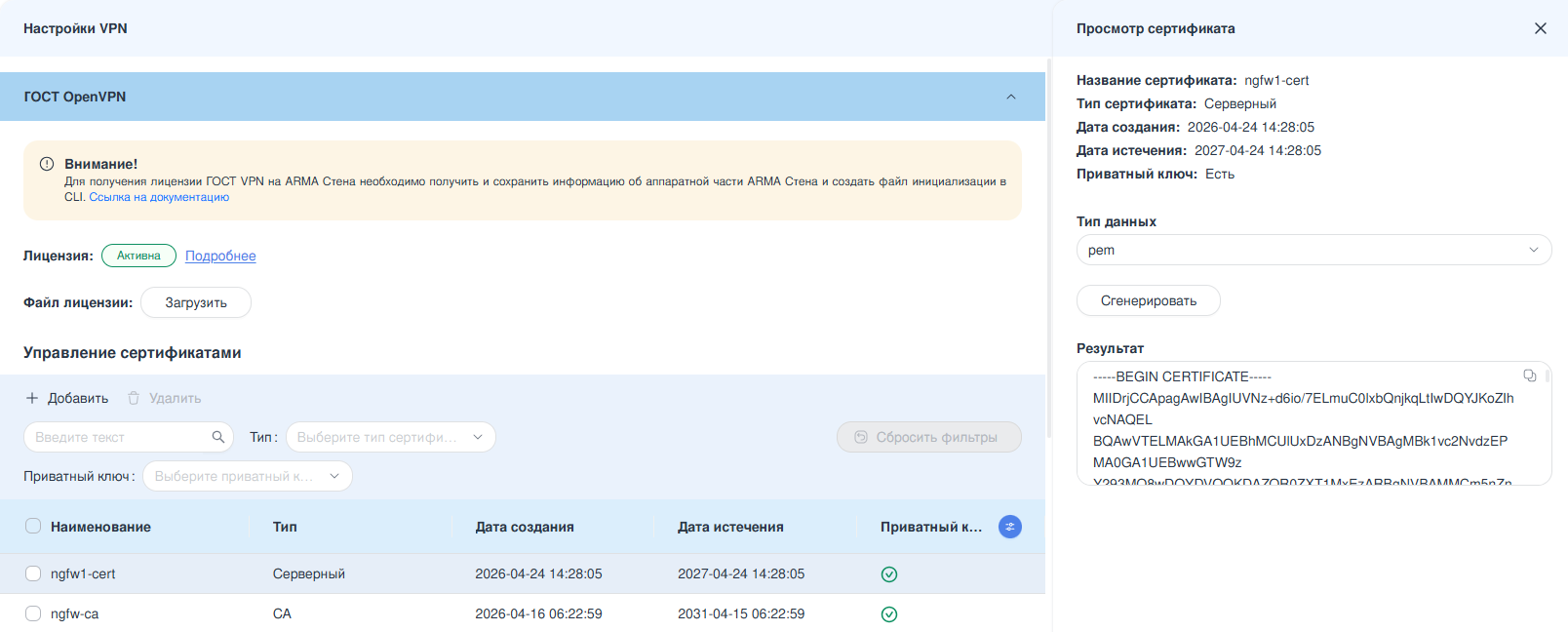Click private key checkmark for ngfw1-cert
The width and height of the screenshot is (1568, 632).
[x=889, y=574]
